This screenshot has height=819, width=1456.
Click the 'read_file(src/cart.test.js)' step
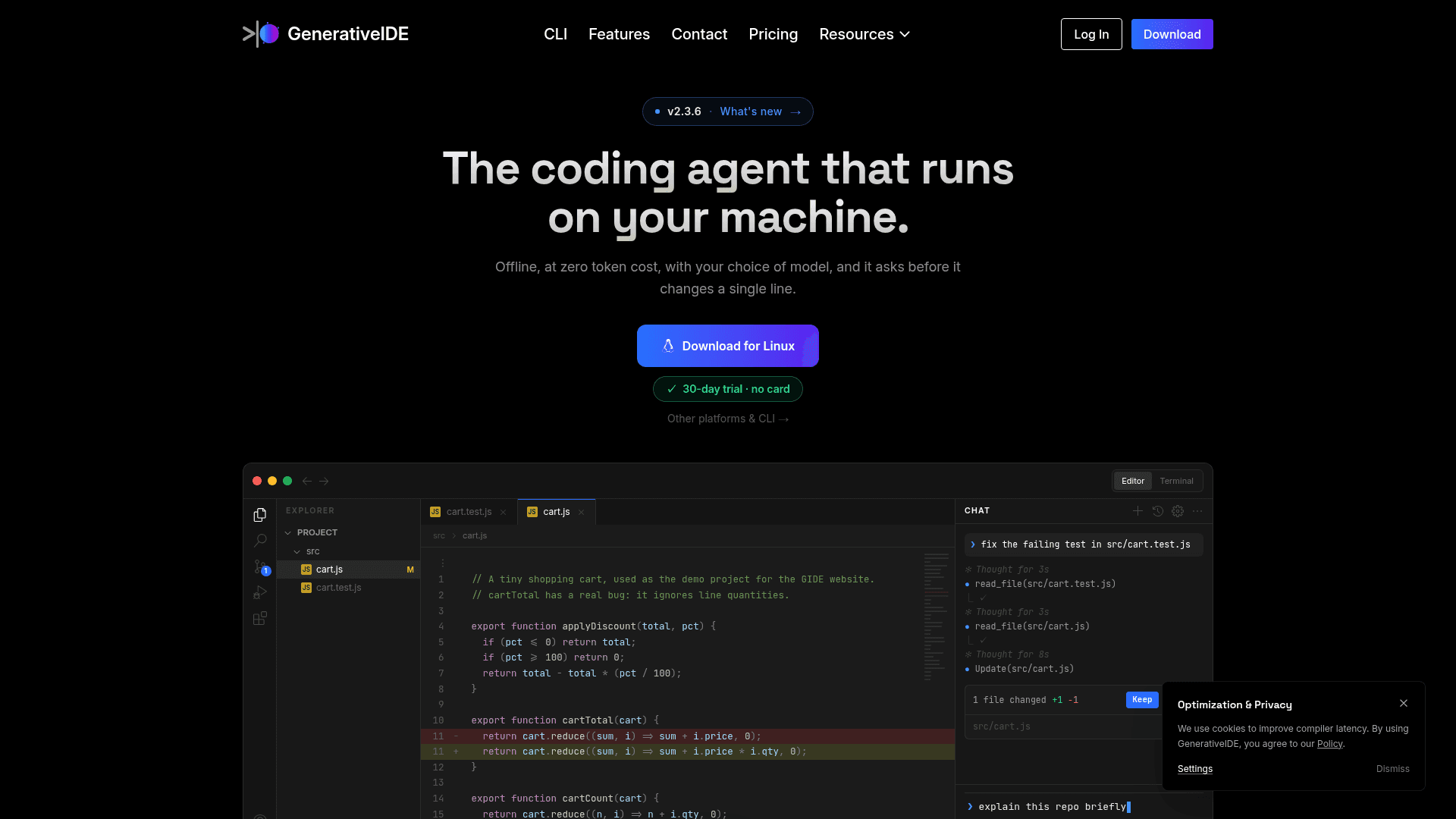(1045, 584)
